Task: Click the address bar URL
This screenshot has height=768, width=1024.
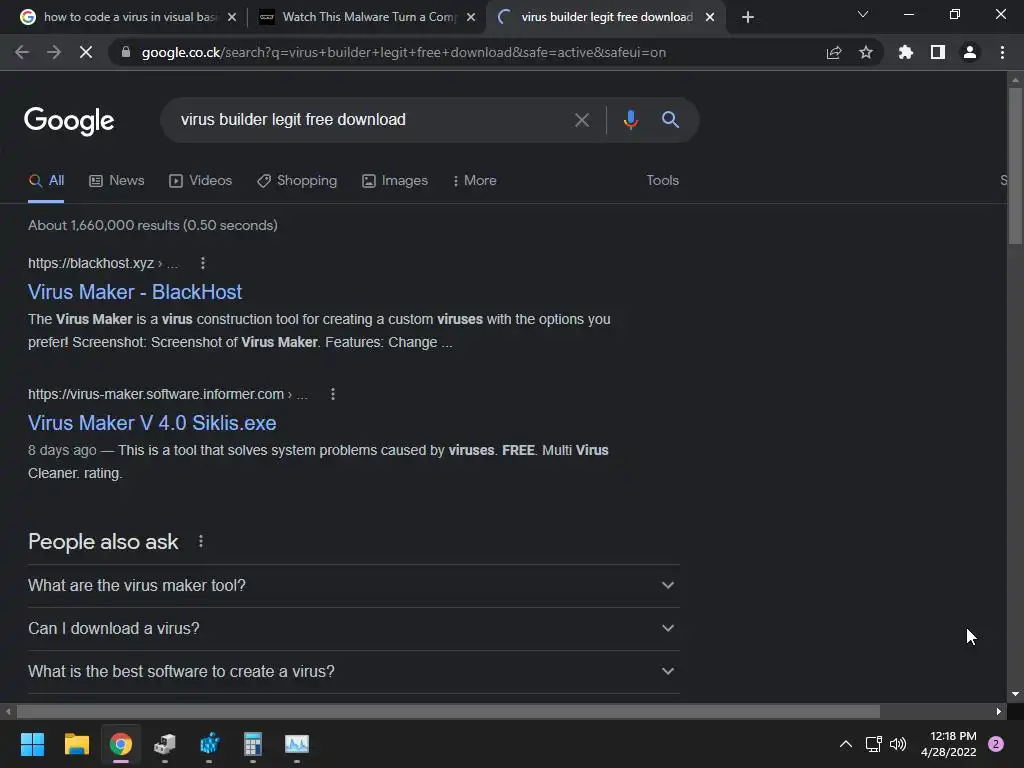Action: pos(404,52)
